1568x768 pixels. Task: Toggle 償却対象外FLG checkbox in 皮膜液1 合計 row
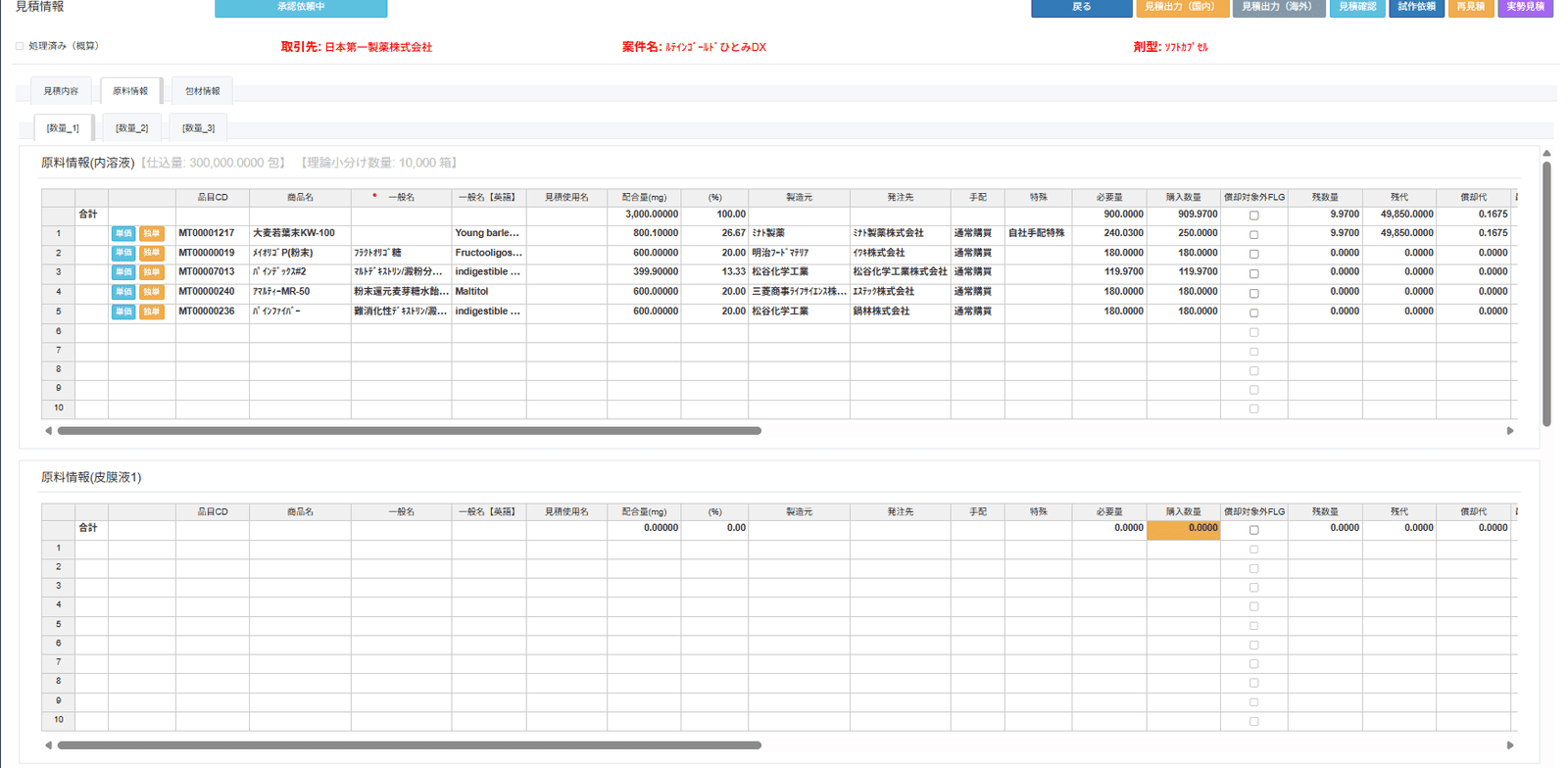click(1253, 530)
